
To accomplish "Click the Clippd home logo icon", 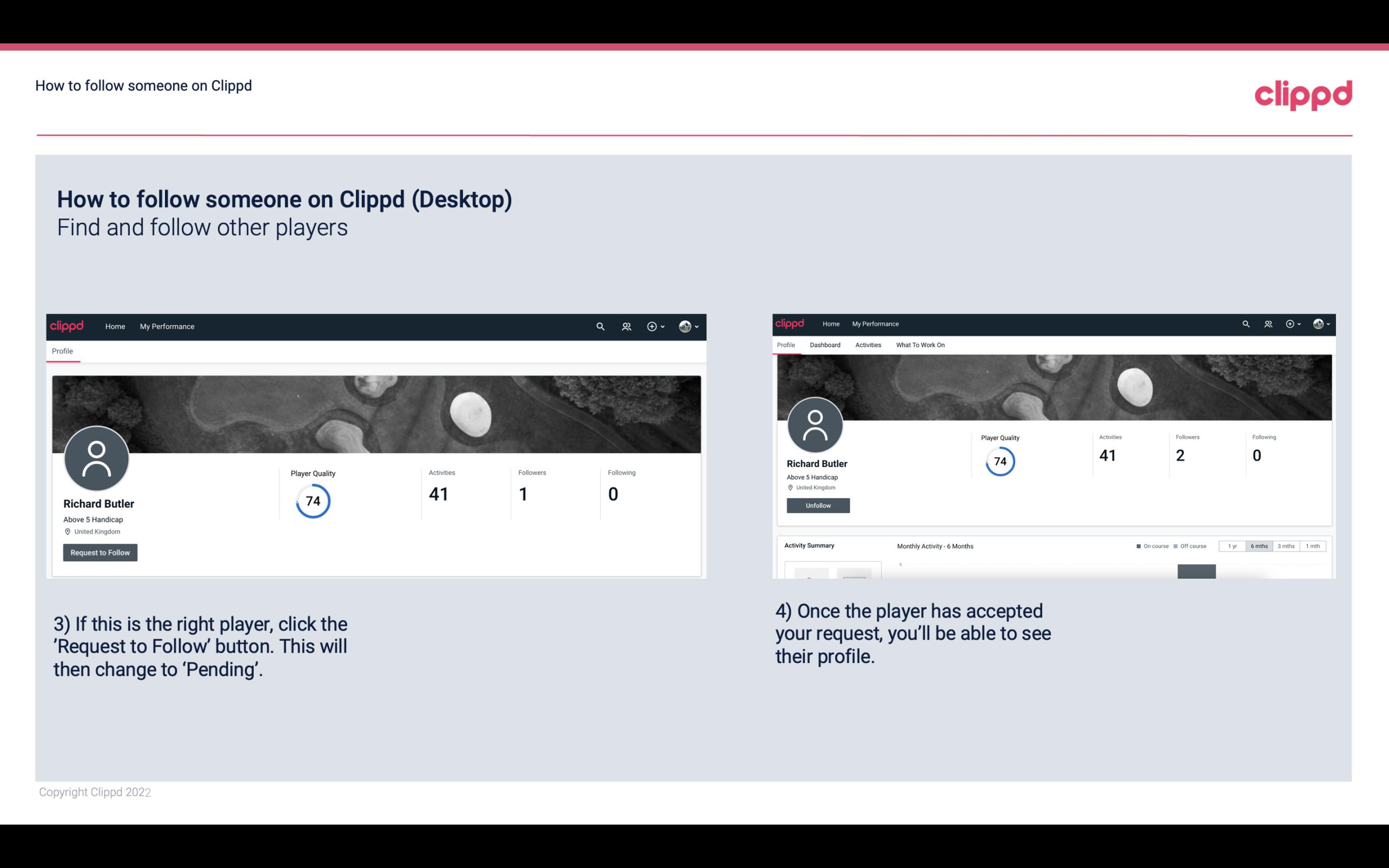I will coord(68,326).
